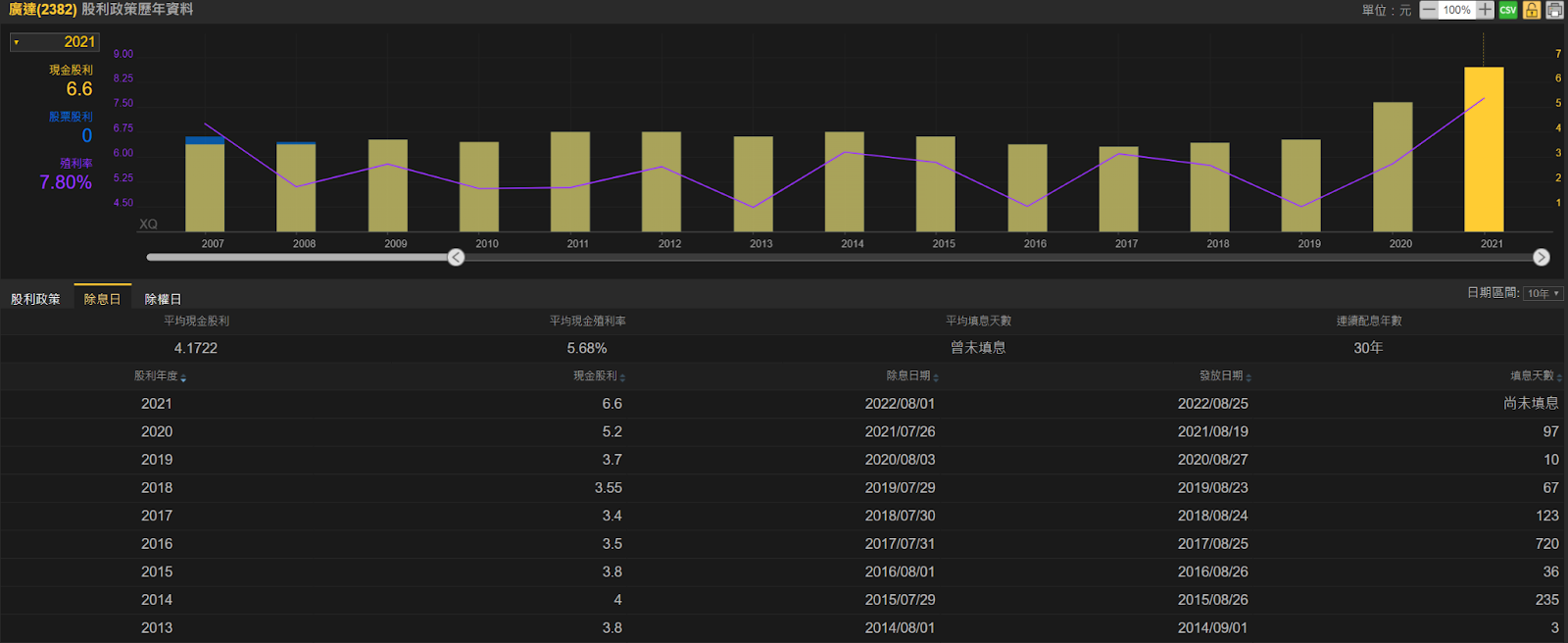1568x643 pixels.
Task: Click the highlighted 2021 bar in chart
Action: point(1484,149)
